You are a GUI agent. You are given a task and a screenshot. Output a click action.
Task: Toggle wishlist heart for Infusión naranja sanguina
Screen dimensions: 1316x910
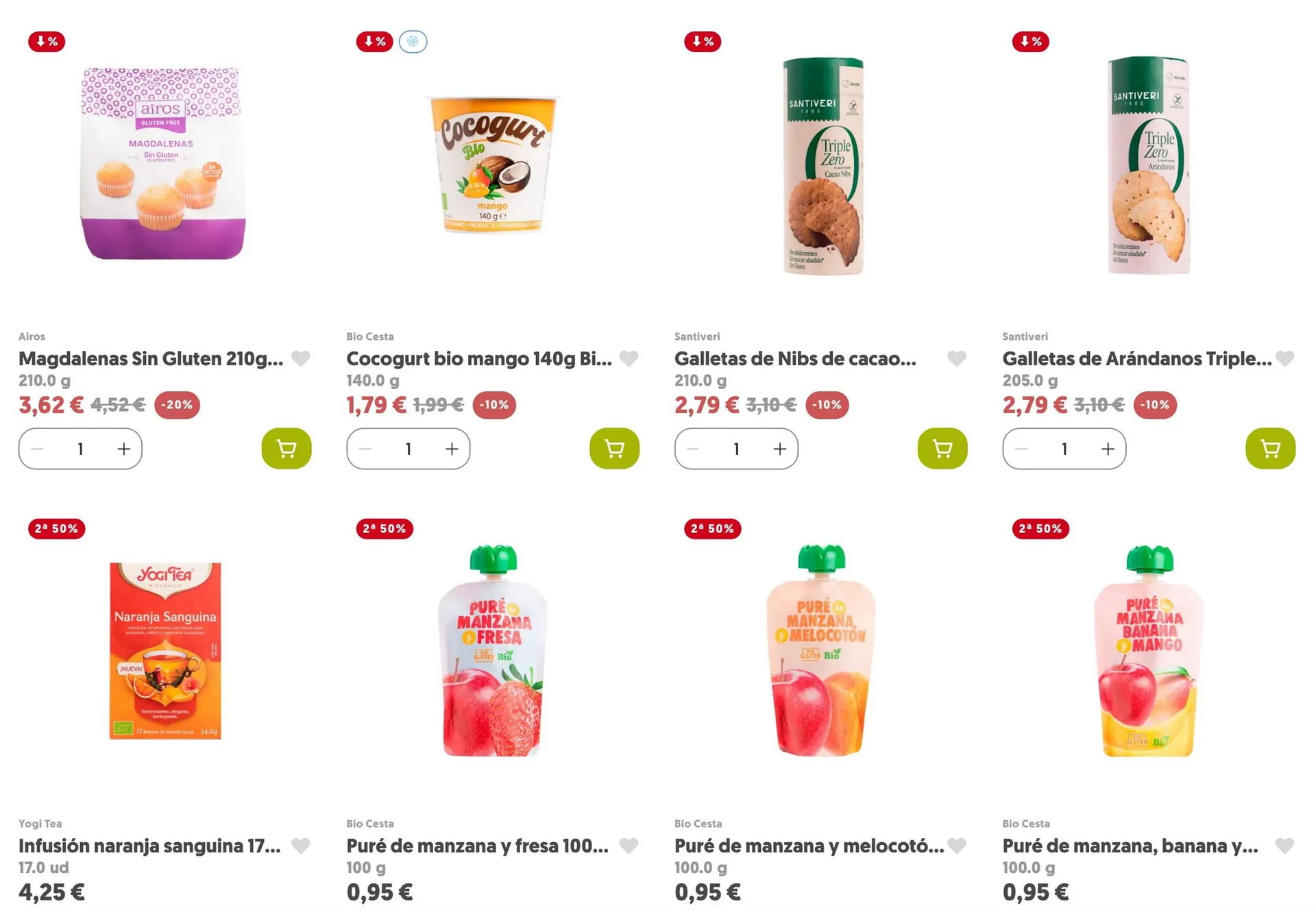tap(301, 846)
